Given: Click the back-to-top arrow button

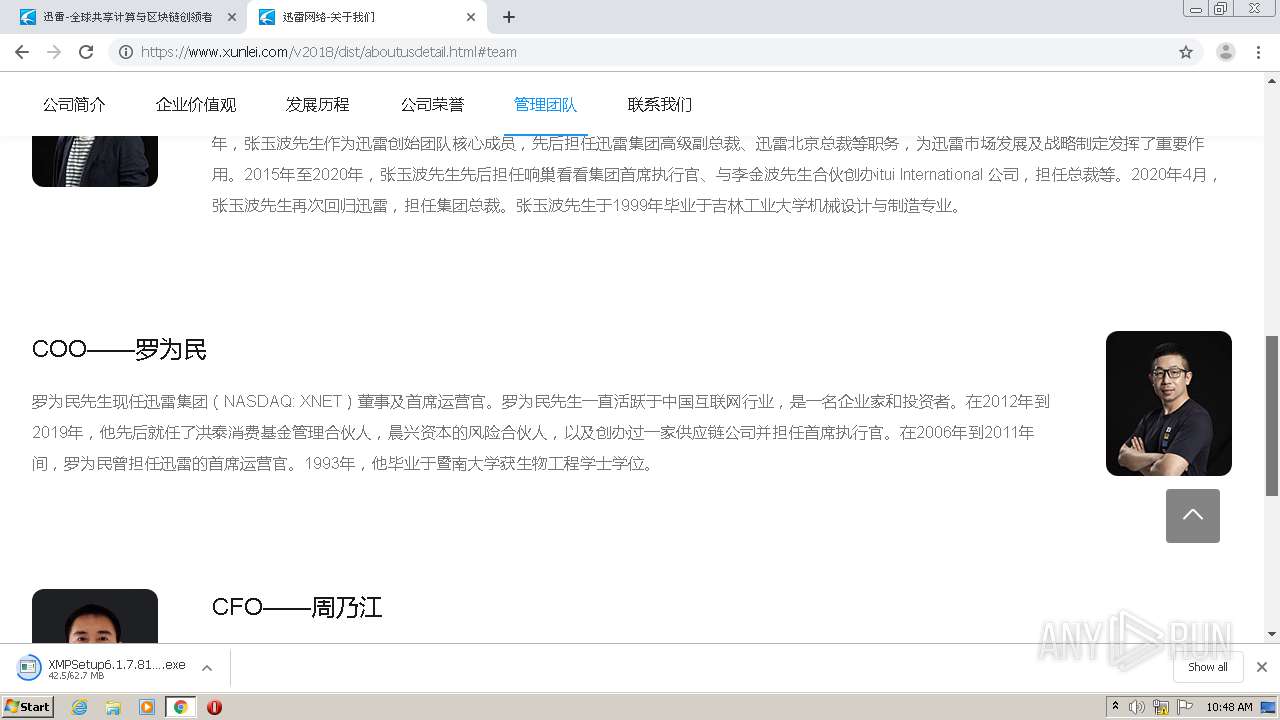Looking at the screenshot, I should click(1193, 516).
